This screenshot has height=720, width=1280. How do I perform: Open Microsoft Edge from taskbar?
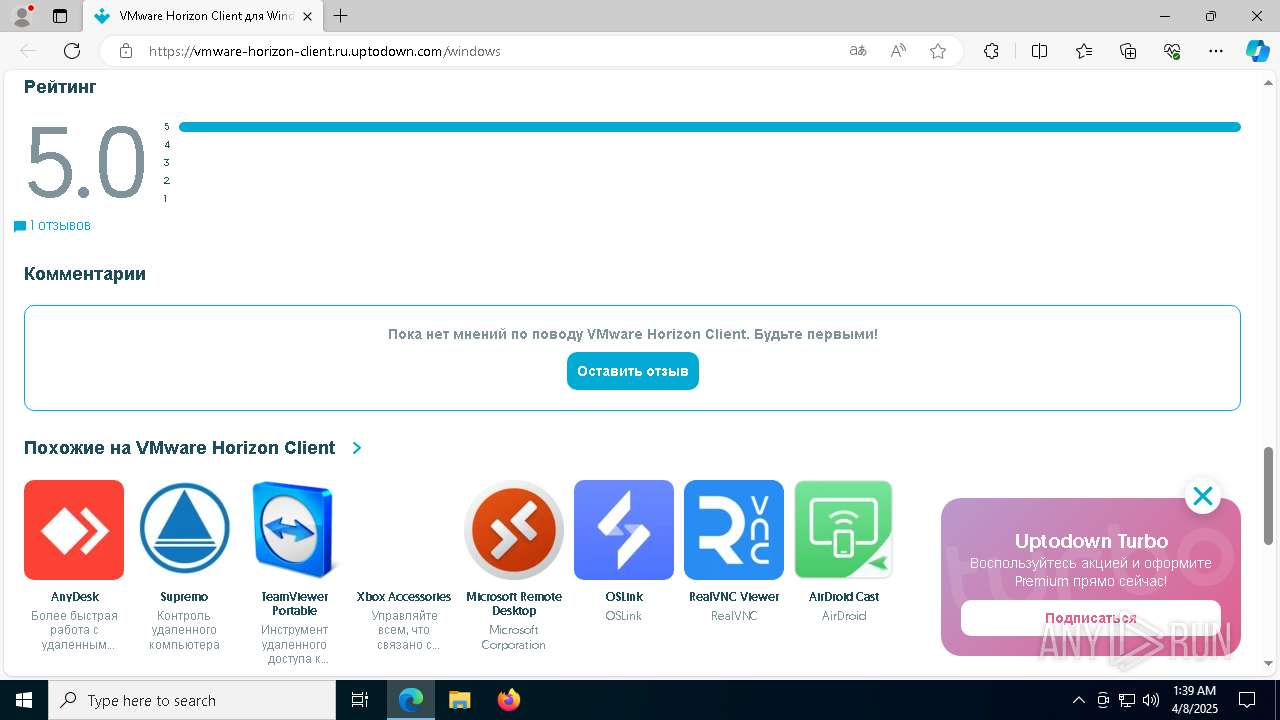pos(411,700)
